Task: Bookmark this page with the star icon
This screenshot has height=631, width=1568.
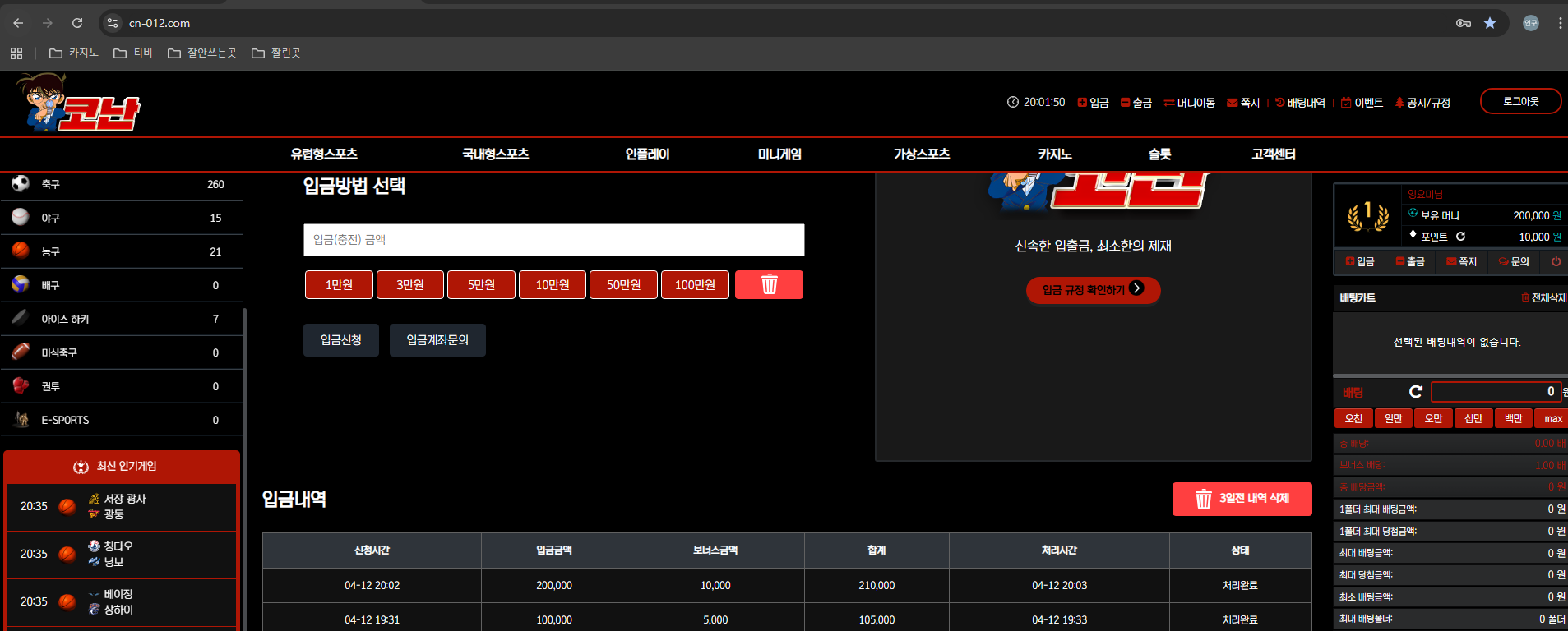Action: click(x=1489, y=23)
